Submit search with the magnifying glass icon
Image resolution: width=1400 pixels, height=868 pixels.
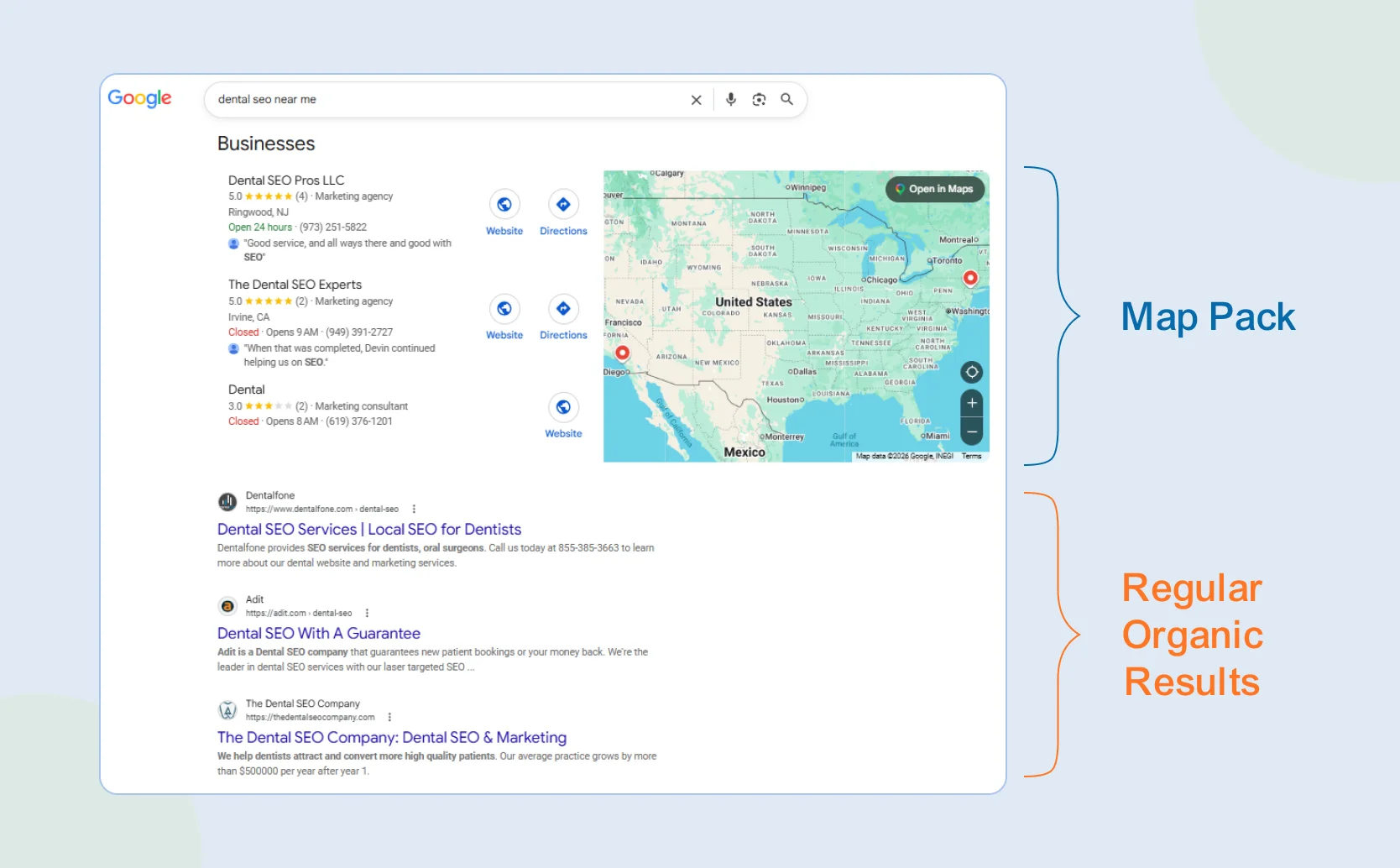click(x=786, y=99)
